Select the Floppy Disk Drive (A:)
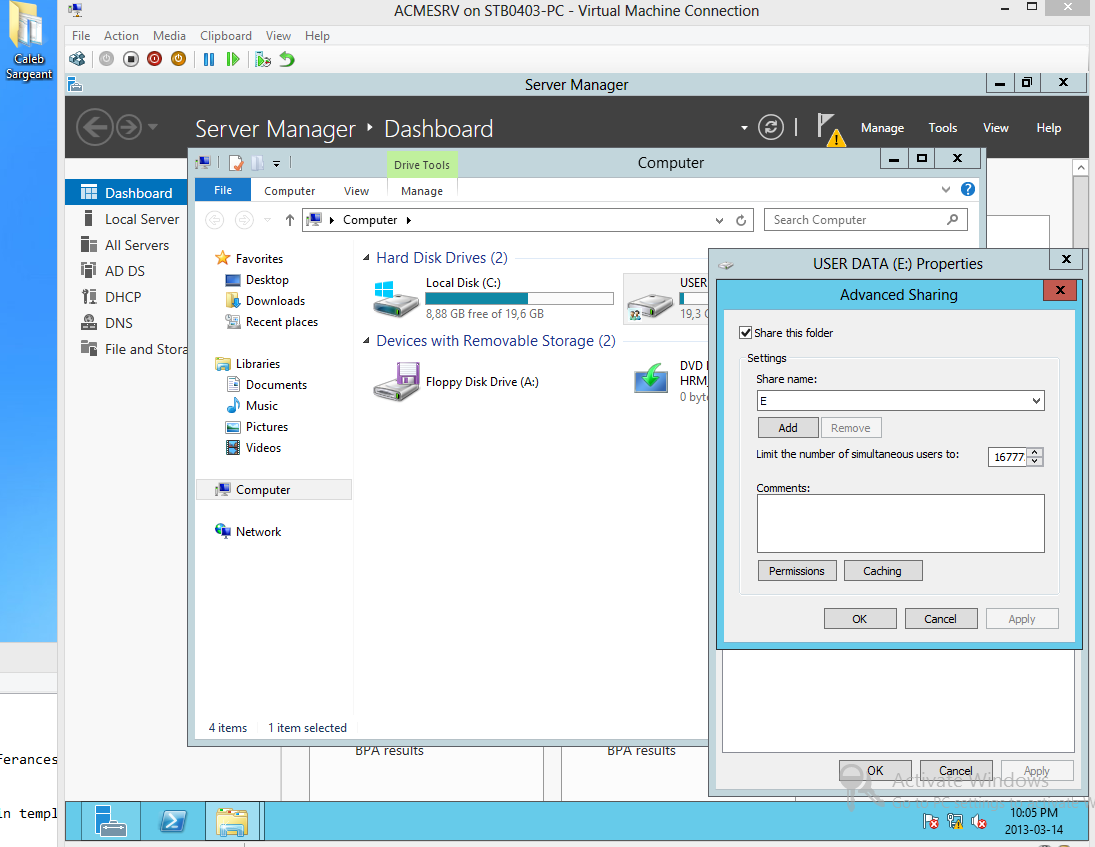Image resolution: width=1095 pixels, height=847 pixels. 456,381
